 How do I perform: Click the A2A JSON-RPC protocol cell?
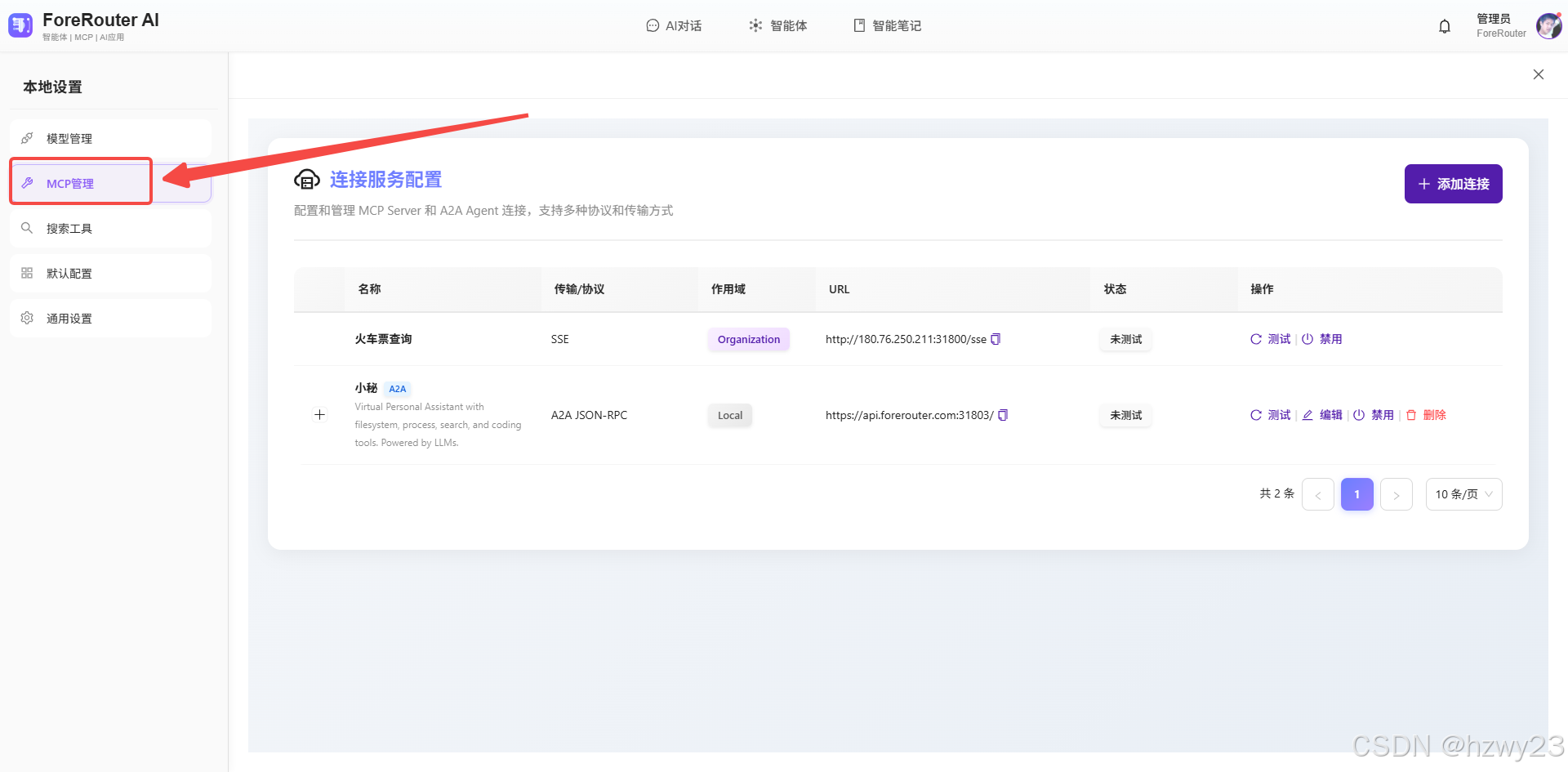(x=590, y=415)
